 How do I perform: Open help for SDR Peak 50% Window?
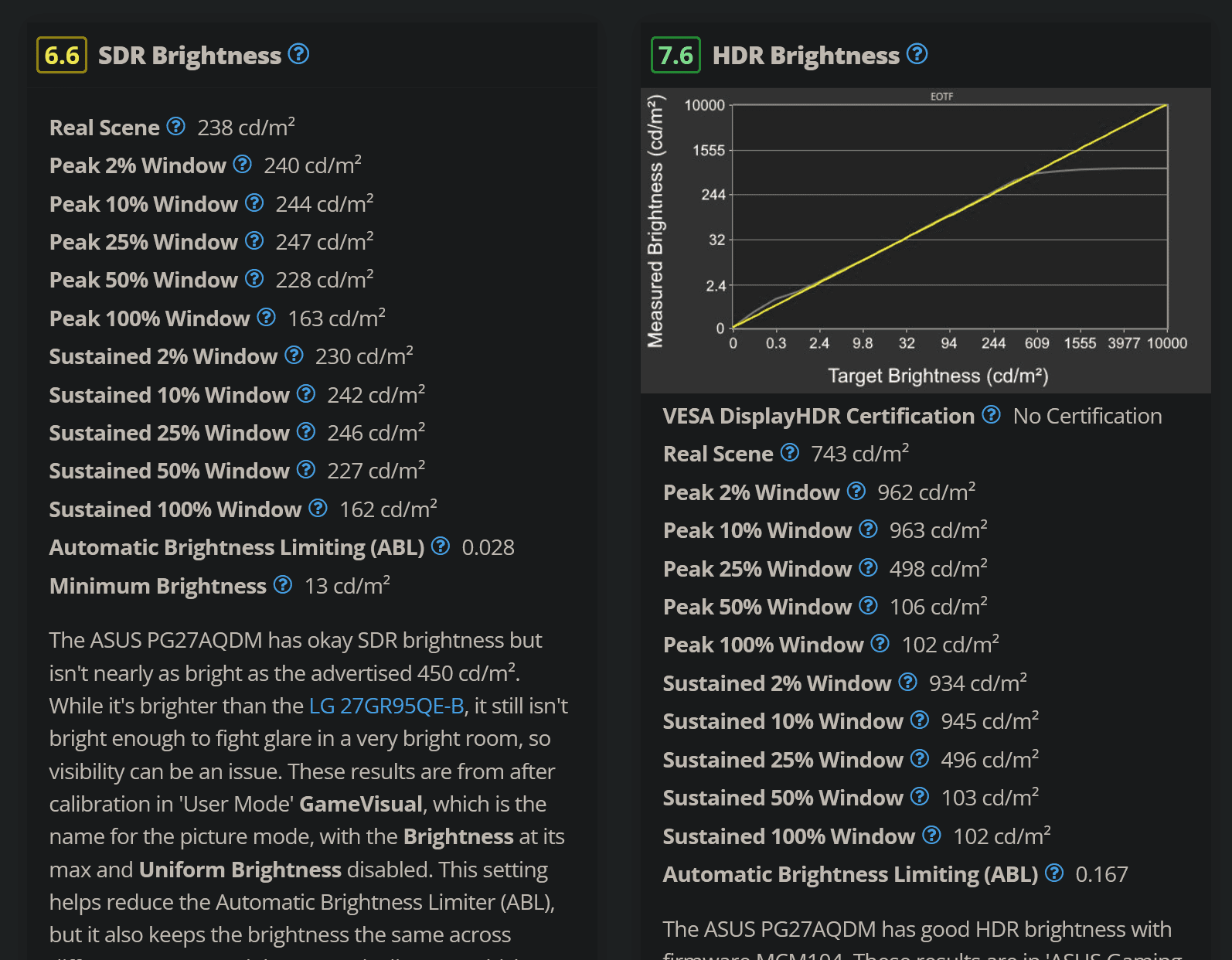pyautogui.click(x=254, y=278)
